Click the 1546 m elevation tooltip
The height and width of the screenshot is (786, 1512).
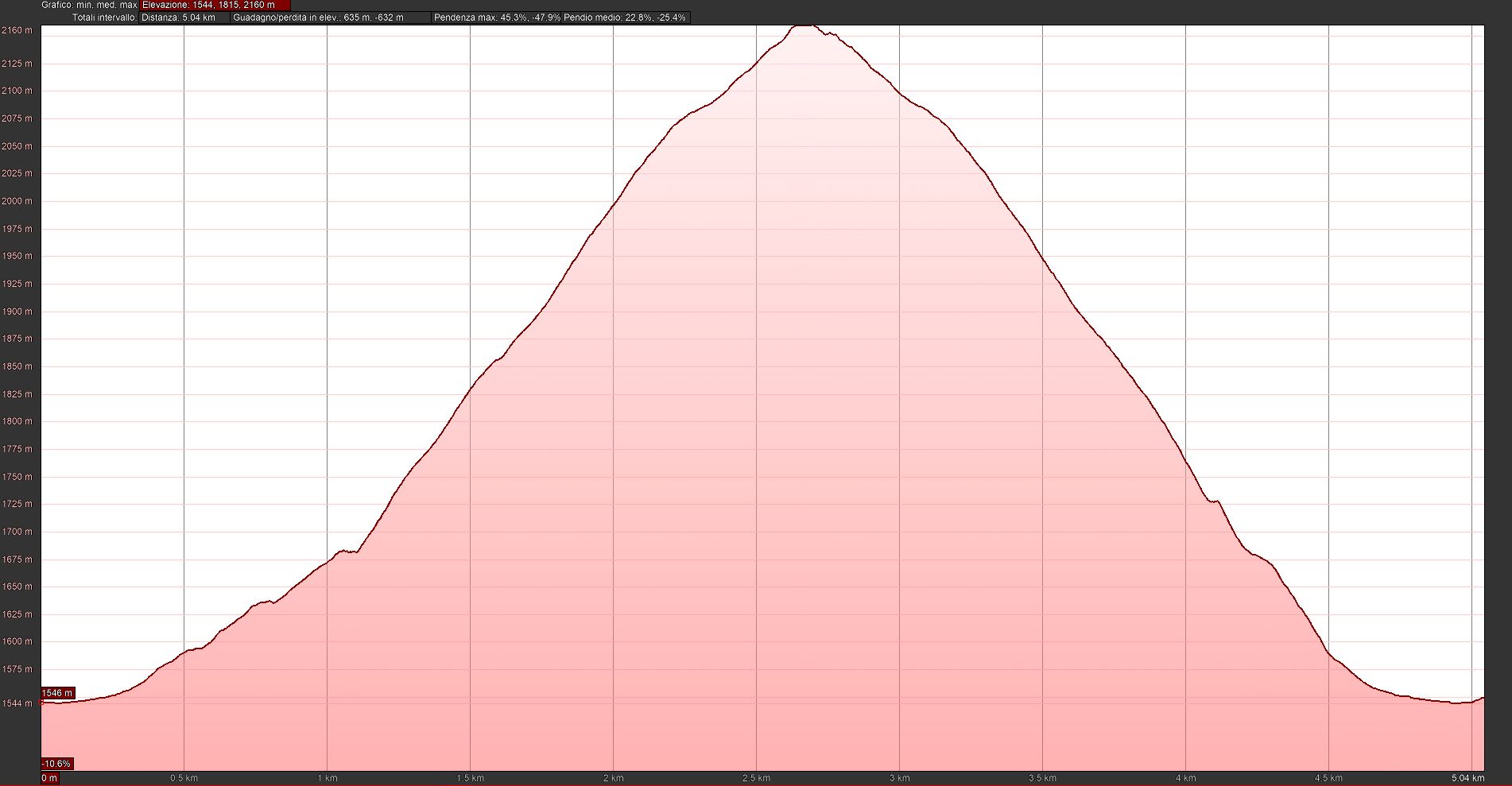[x=57, y=693]
